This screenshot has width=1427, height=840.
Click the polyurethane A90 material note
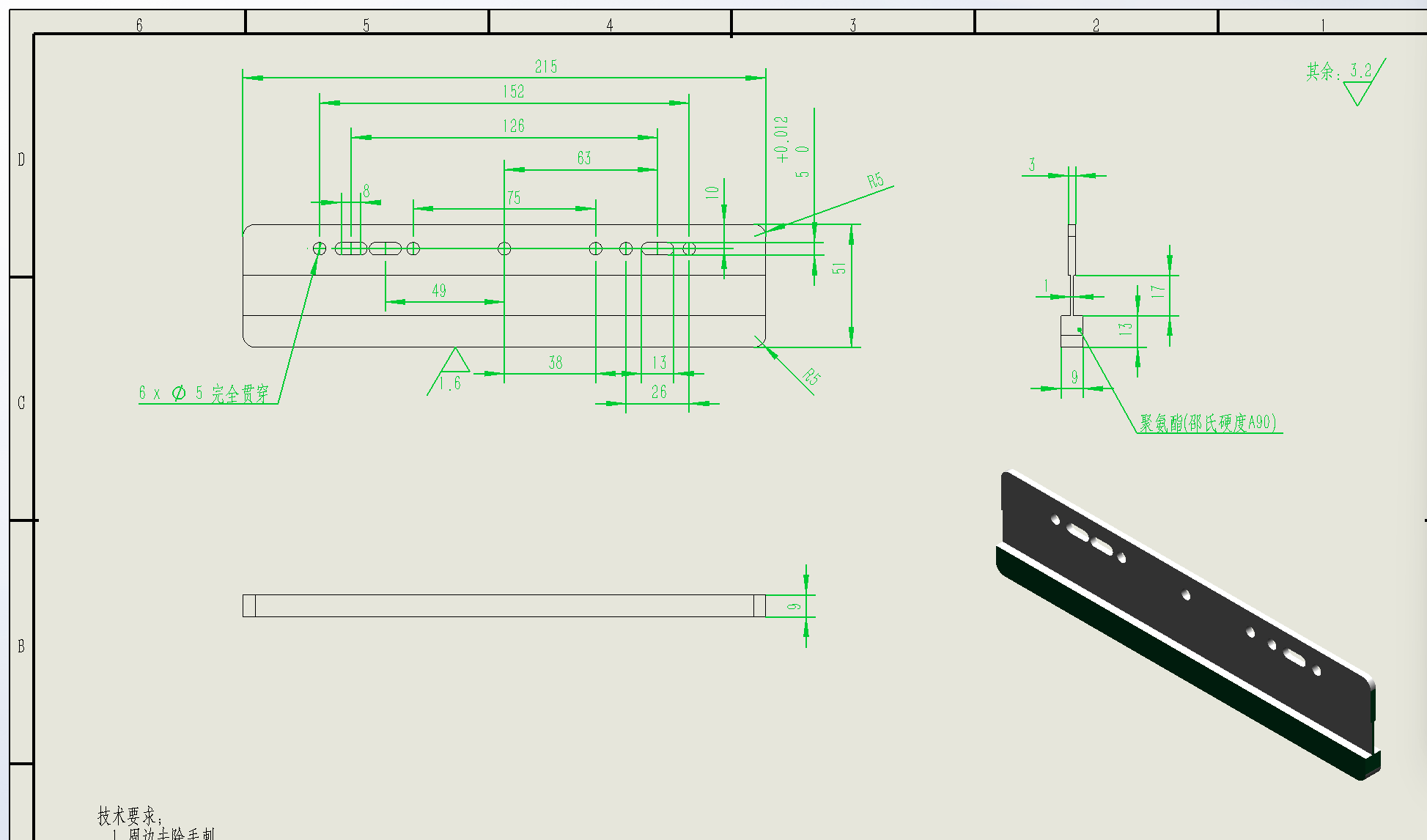click(x=1207, y=423)
